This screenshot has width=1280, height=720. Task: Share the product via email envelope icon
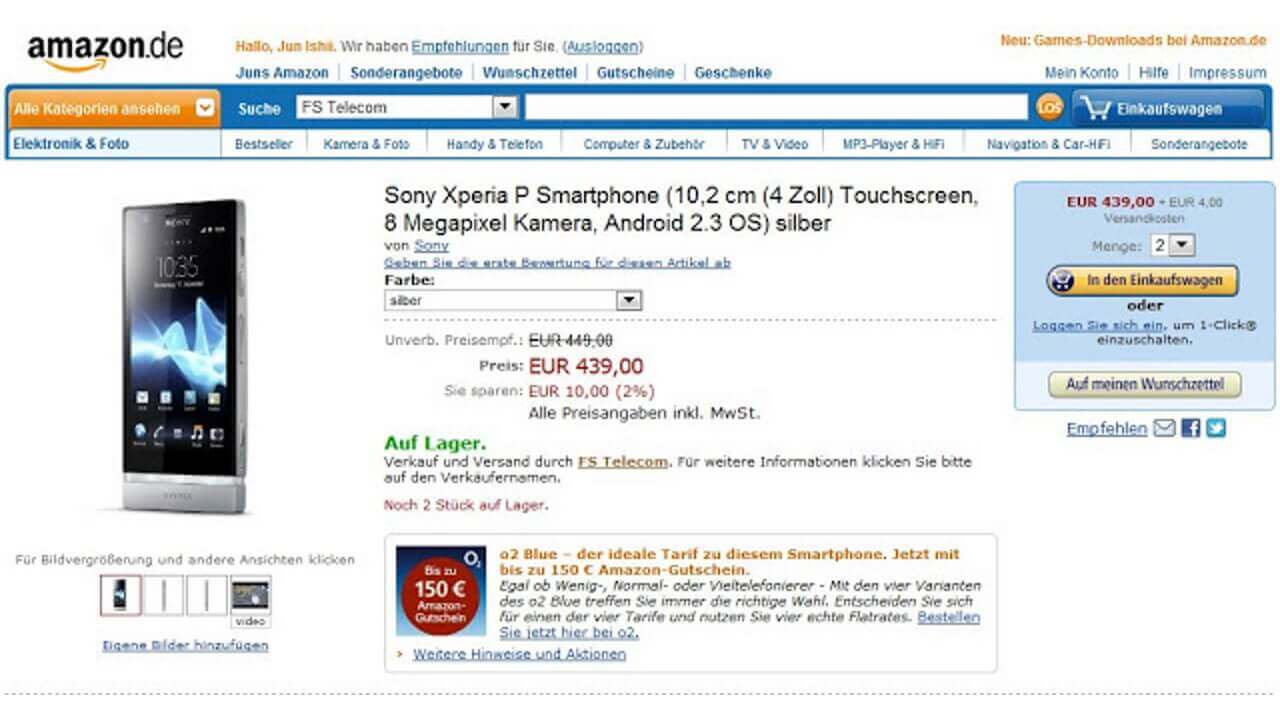tap(1164, 428)
